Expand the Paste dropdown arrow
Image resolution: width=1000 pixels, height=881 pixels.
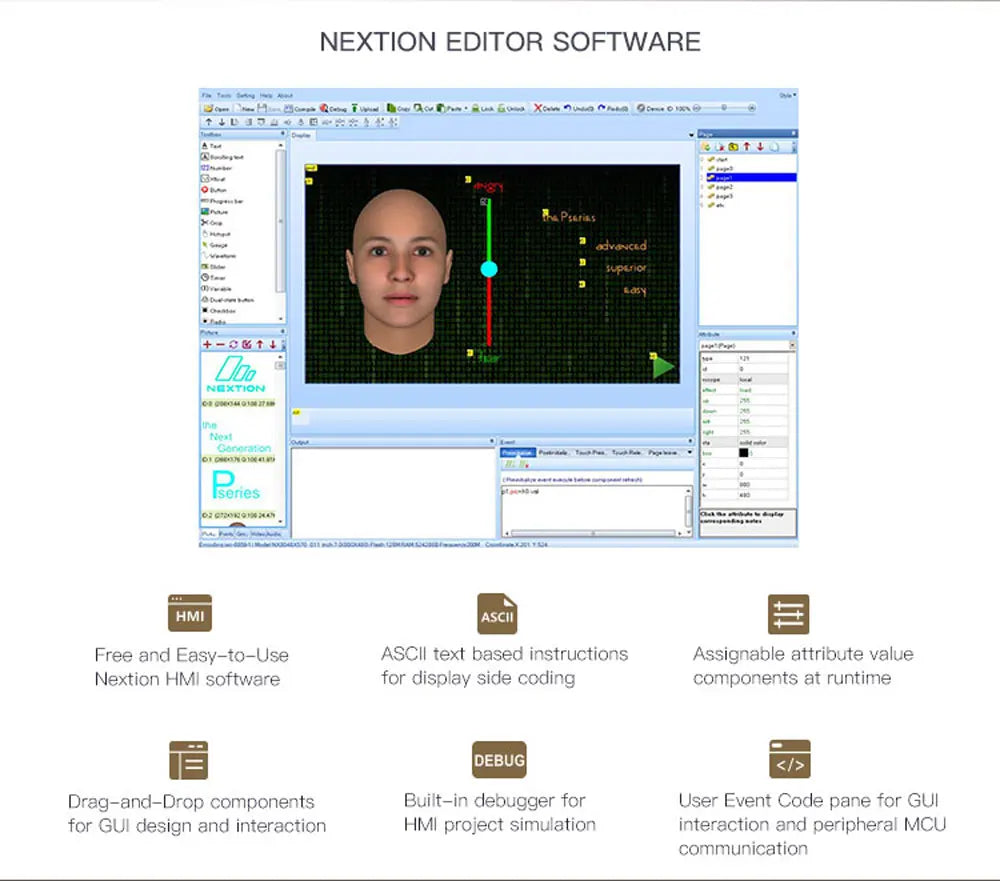[466, 108]
